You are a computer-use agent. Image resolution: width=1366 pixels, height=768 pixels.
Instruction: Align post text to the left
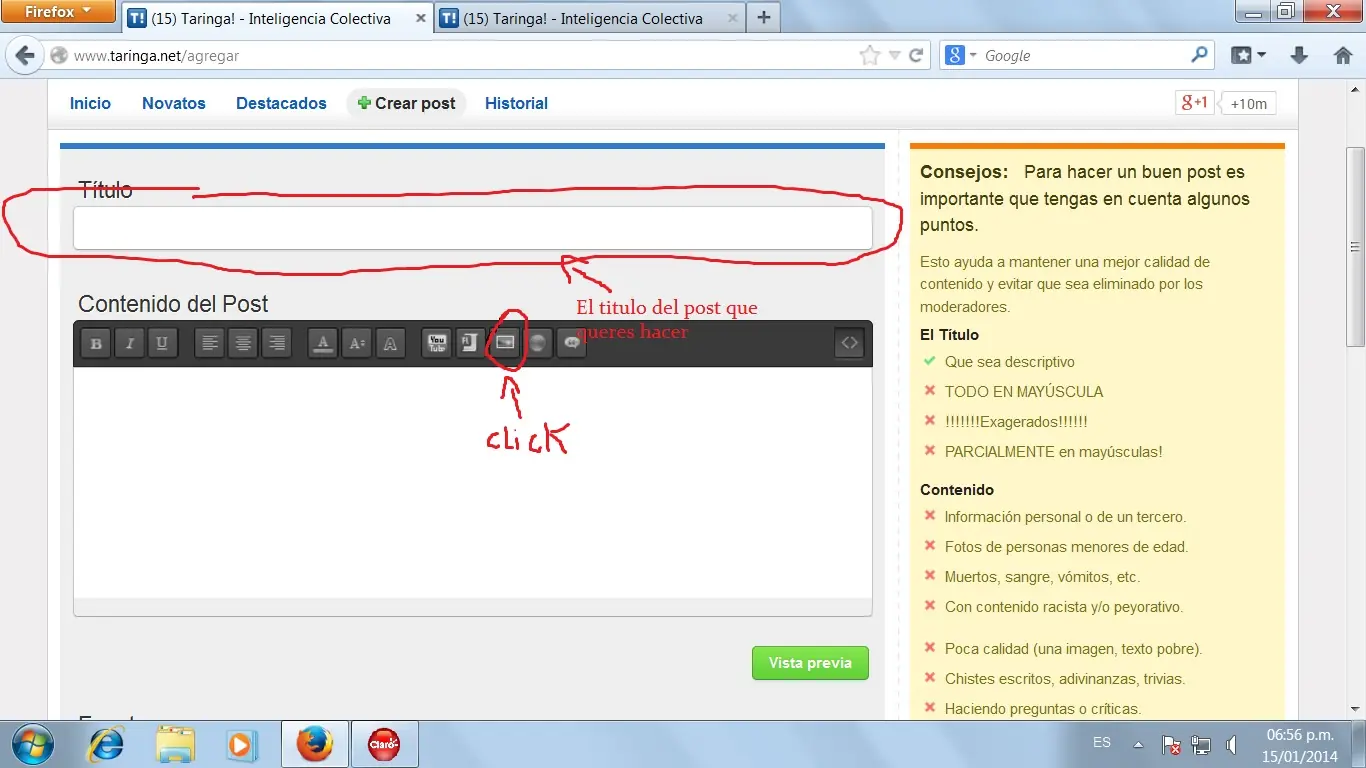pyautogui.click(x=210, y=344)
